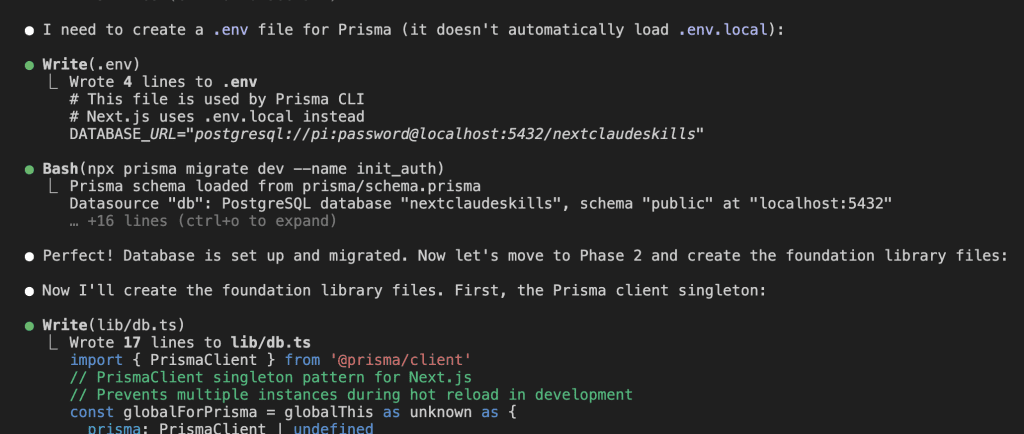
Task: Click the Datasource "db" PostgreSQL output line
Action: pyautogui.click(x=480, y=203)
